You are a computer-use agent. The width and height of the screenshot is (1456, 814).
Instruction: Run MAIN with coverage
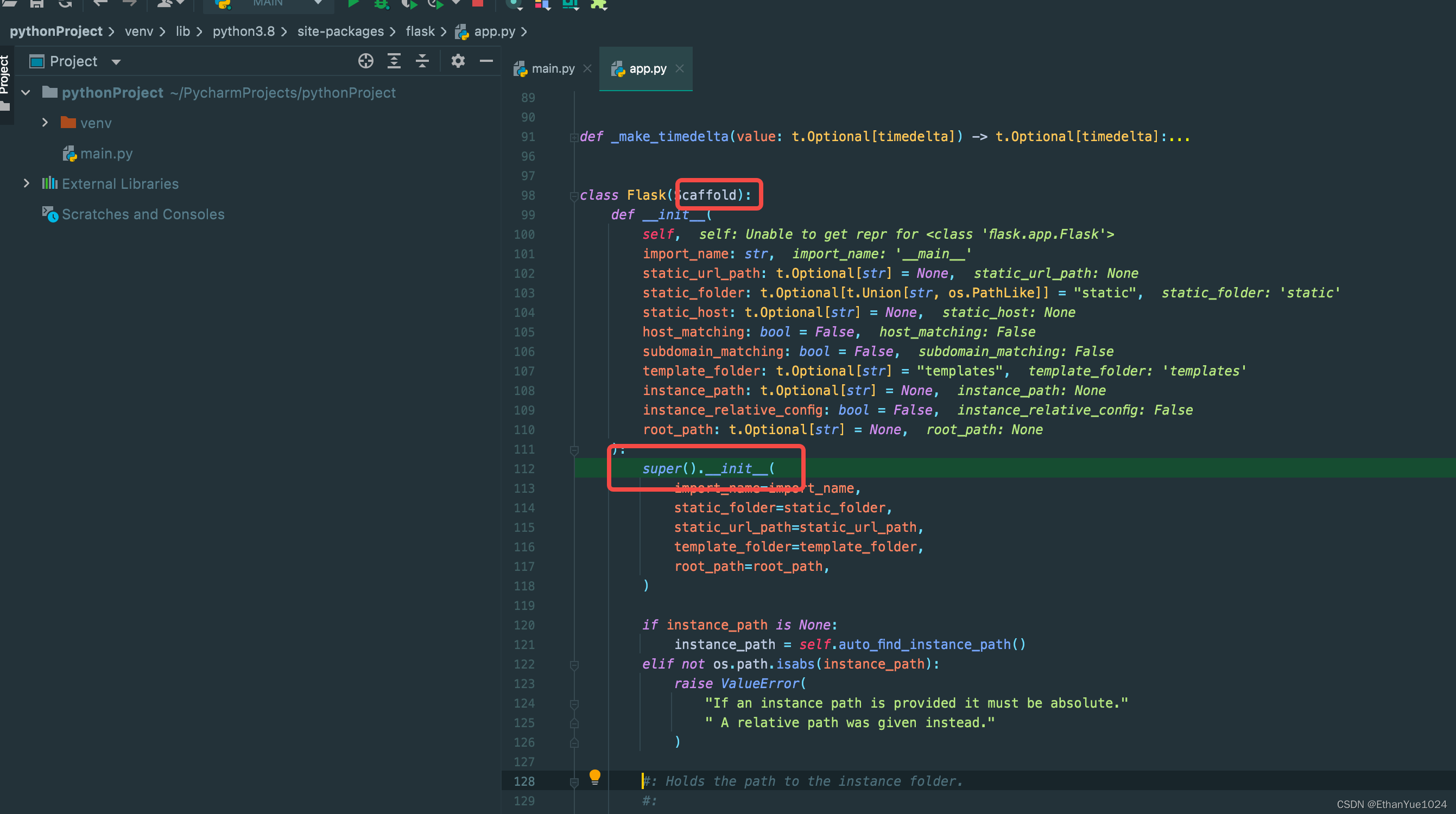[409, 3]
